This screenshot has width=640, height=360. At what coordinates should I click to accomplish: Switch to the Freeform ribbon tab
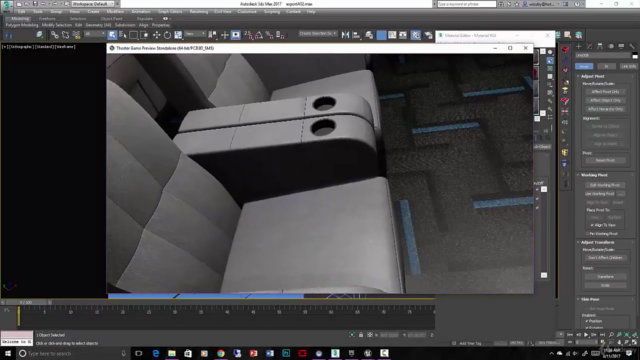click(x=47, y=19)
